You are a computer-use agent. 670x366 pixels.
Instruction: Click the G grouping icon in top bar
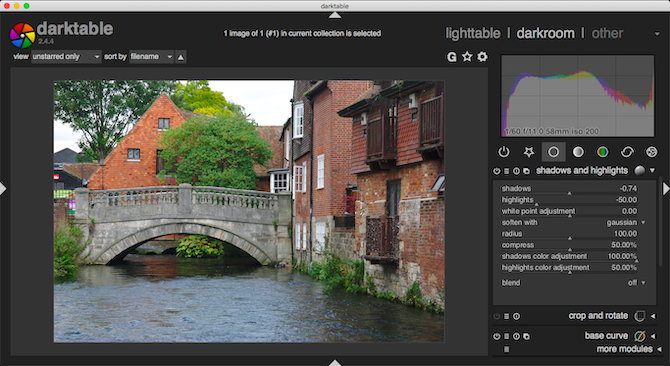(x=452, y=57)
